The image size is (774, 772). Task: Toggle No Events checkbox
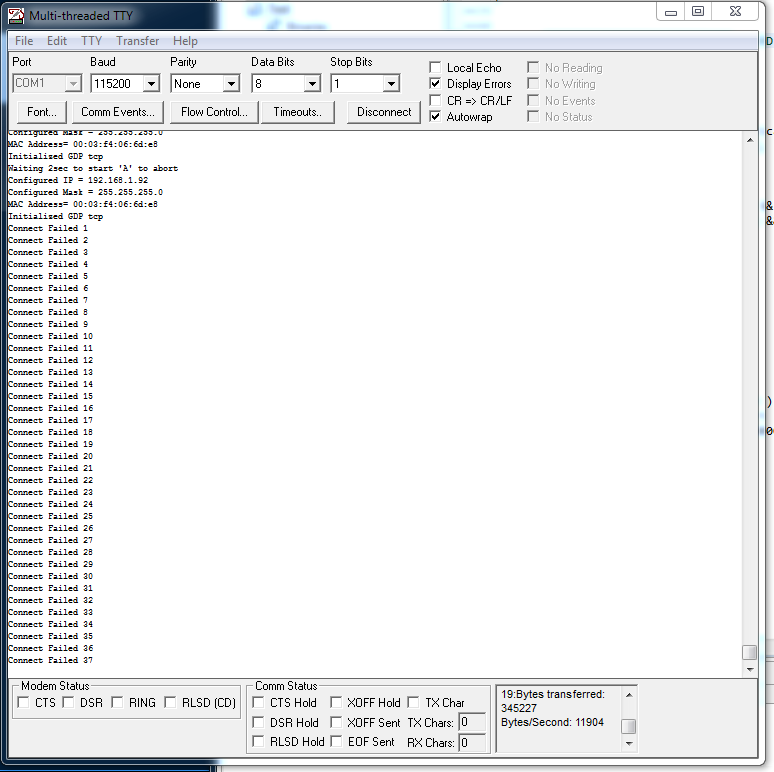coord(533,100)
